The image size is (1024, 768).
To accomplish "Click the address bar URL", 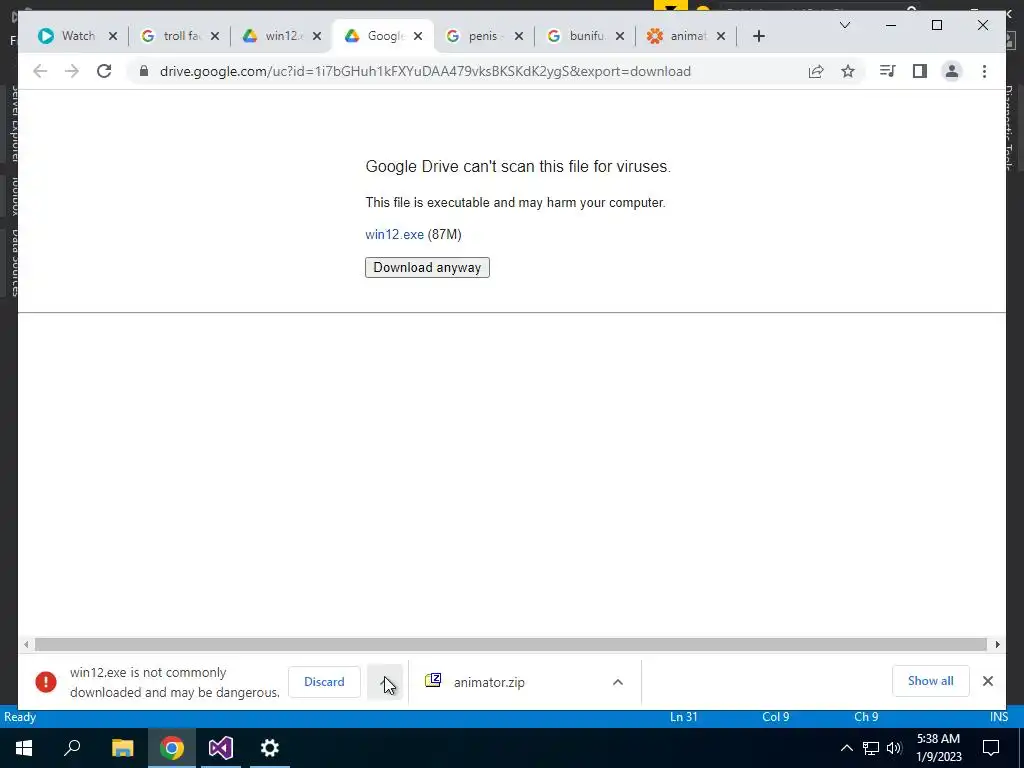I will [425, 71].
